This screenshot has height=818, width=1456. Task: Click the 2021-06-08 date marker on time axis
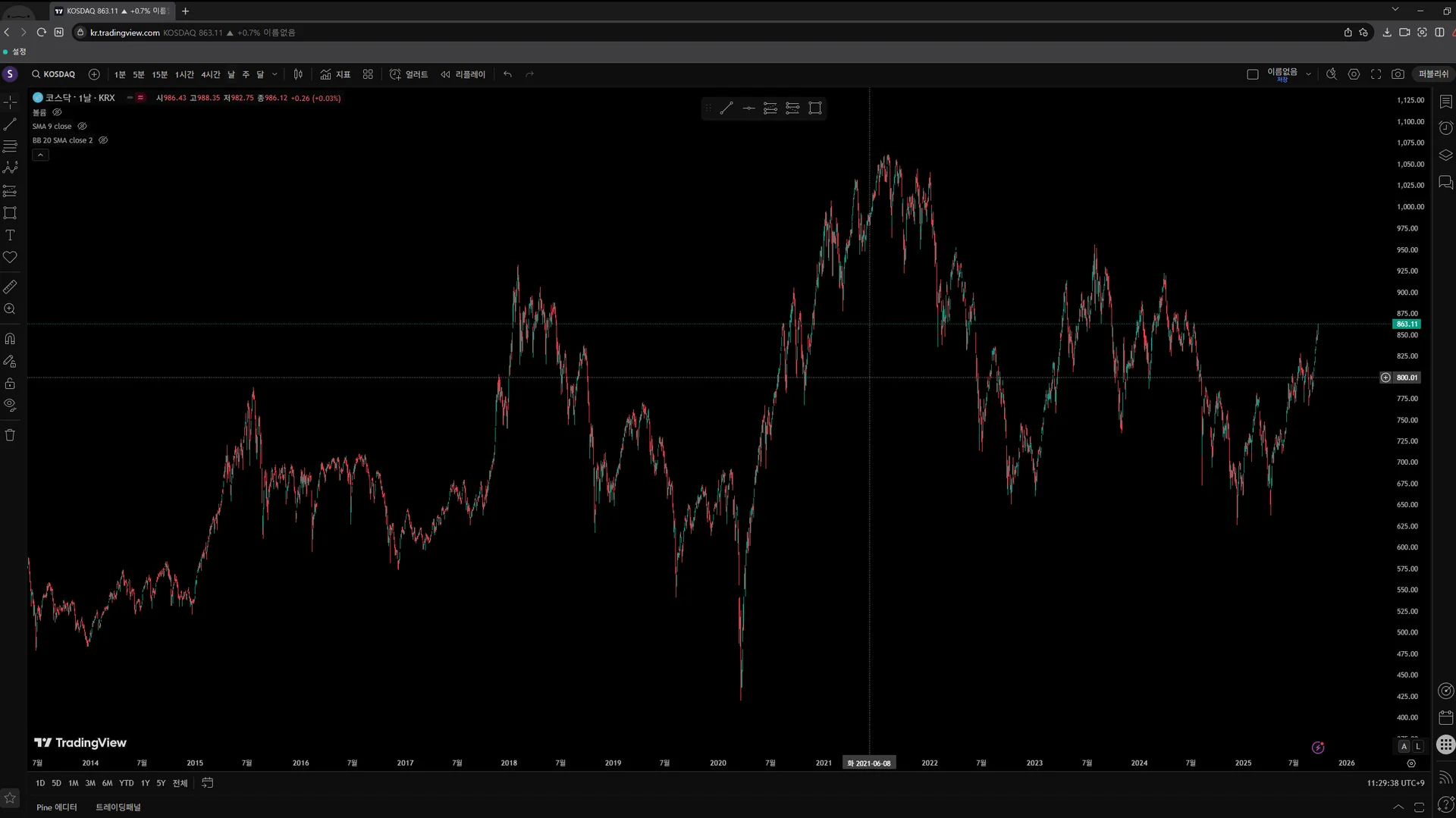coord(869,763)
